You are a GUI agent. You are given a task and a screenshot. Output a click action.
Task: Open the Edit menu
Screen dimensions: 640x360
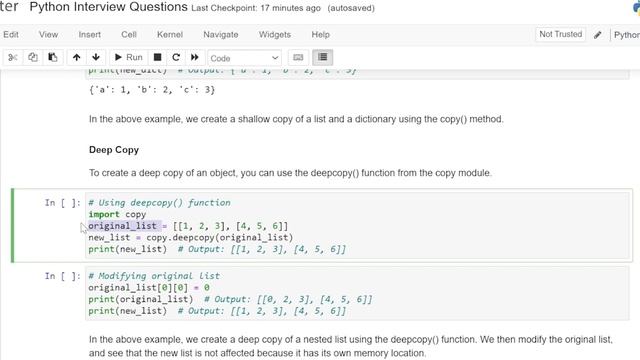pos(11,35)
